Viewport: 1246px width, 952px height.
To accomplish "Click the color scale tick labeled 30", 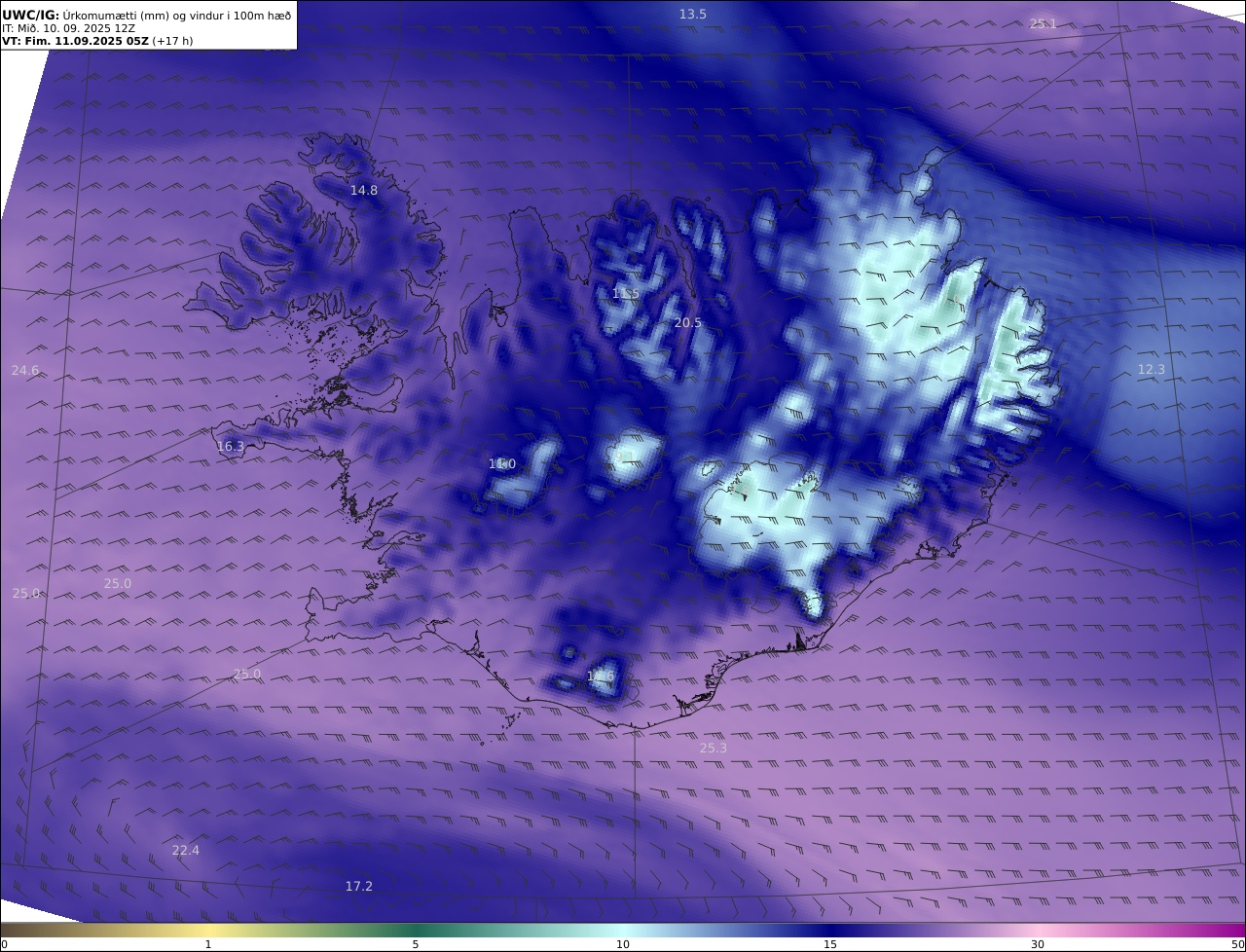I will coord(1038,944).
